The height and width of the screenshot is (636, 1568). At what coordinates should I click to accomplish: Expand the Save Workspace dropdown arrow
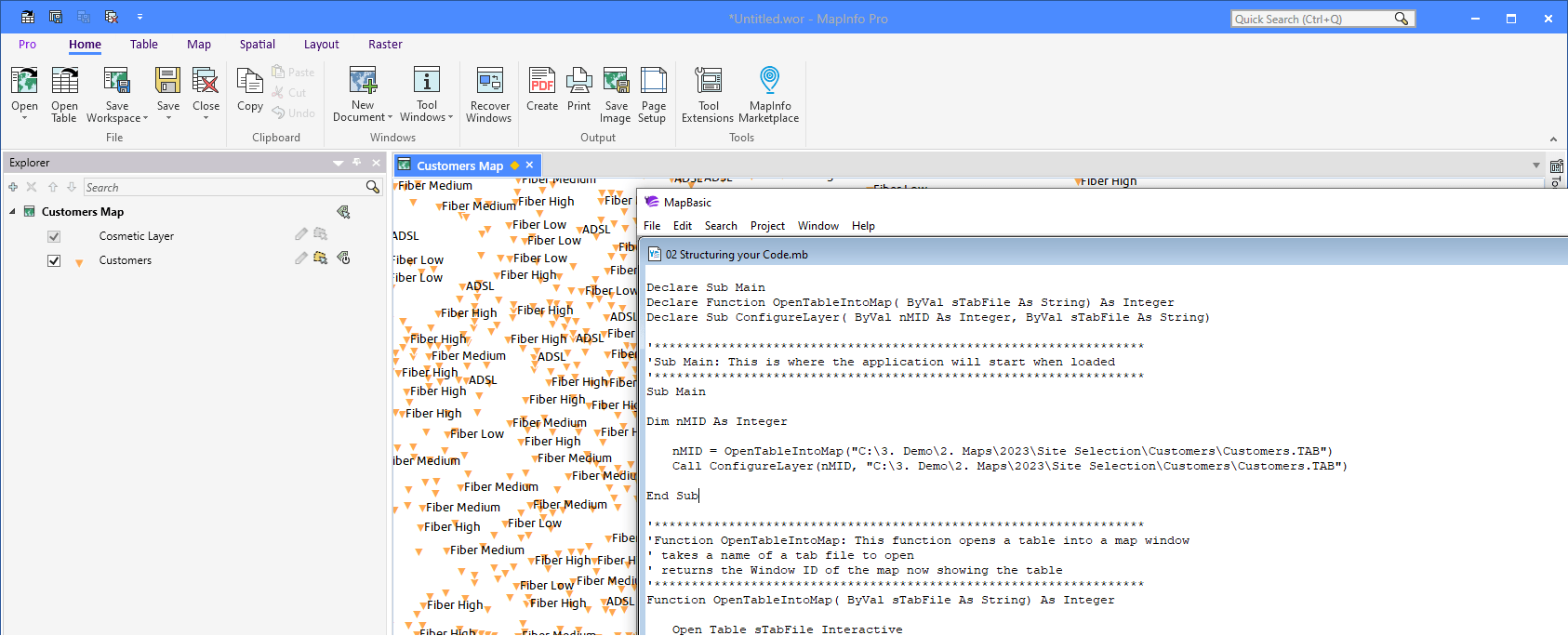click(x=145, y=118)
